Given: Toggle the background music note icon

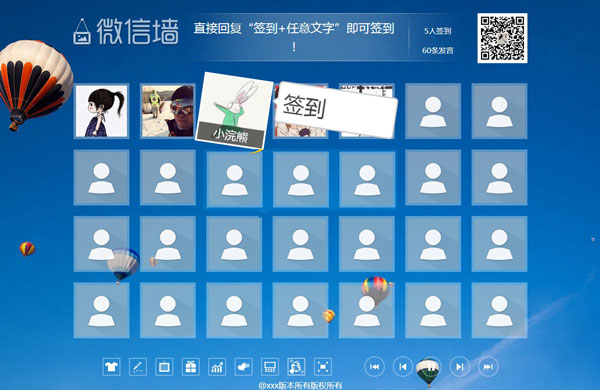Looking at the screenshot, I should pyautogui.click(x=296, y=367).
